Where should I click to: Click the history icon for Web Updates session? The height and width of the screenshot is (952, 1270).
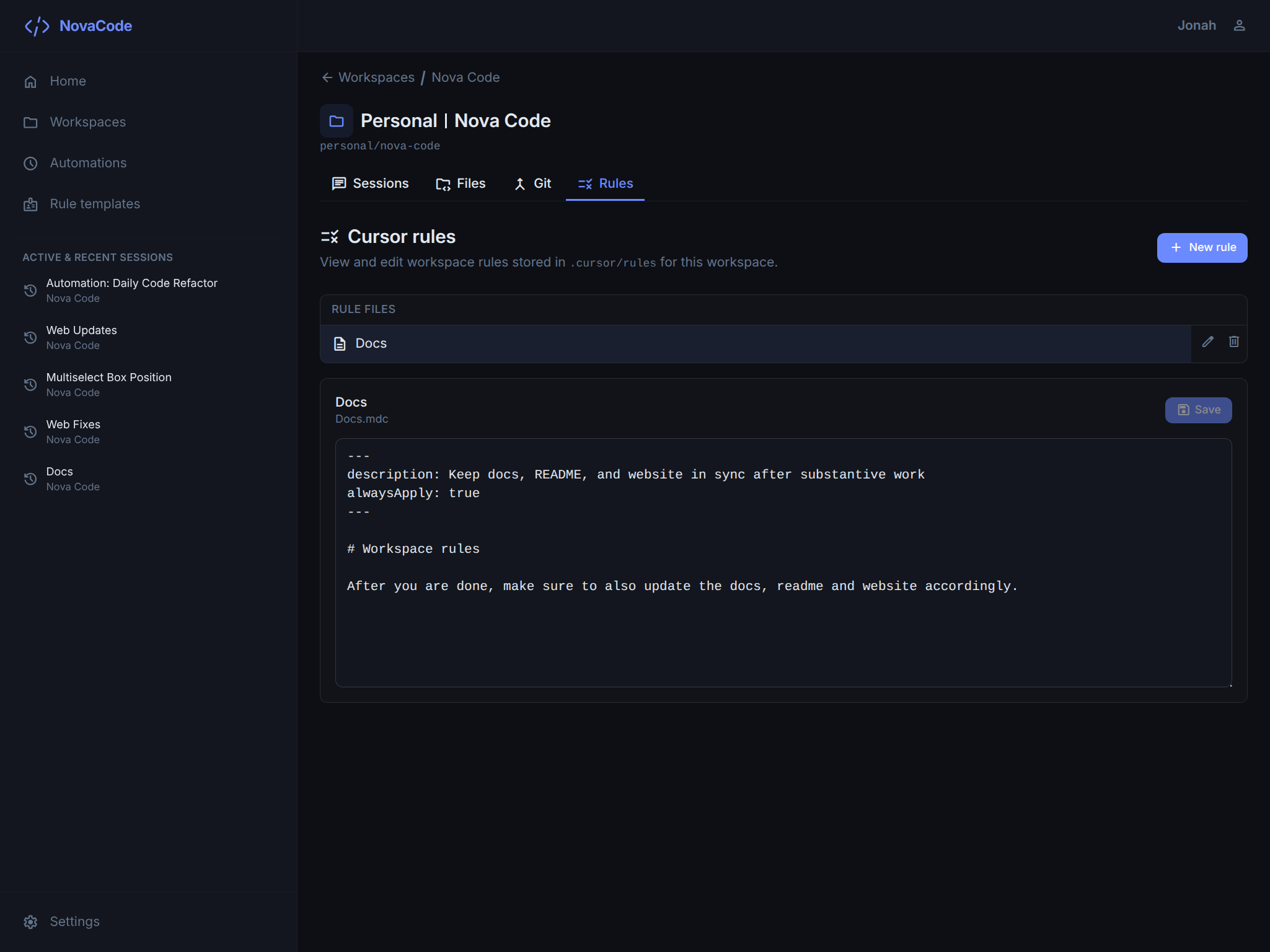click(x=30, y=338)
